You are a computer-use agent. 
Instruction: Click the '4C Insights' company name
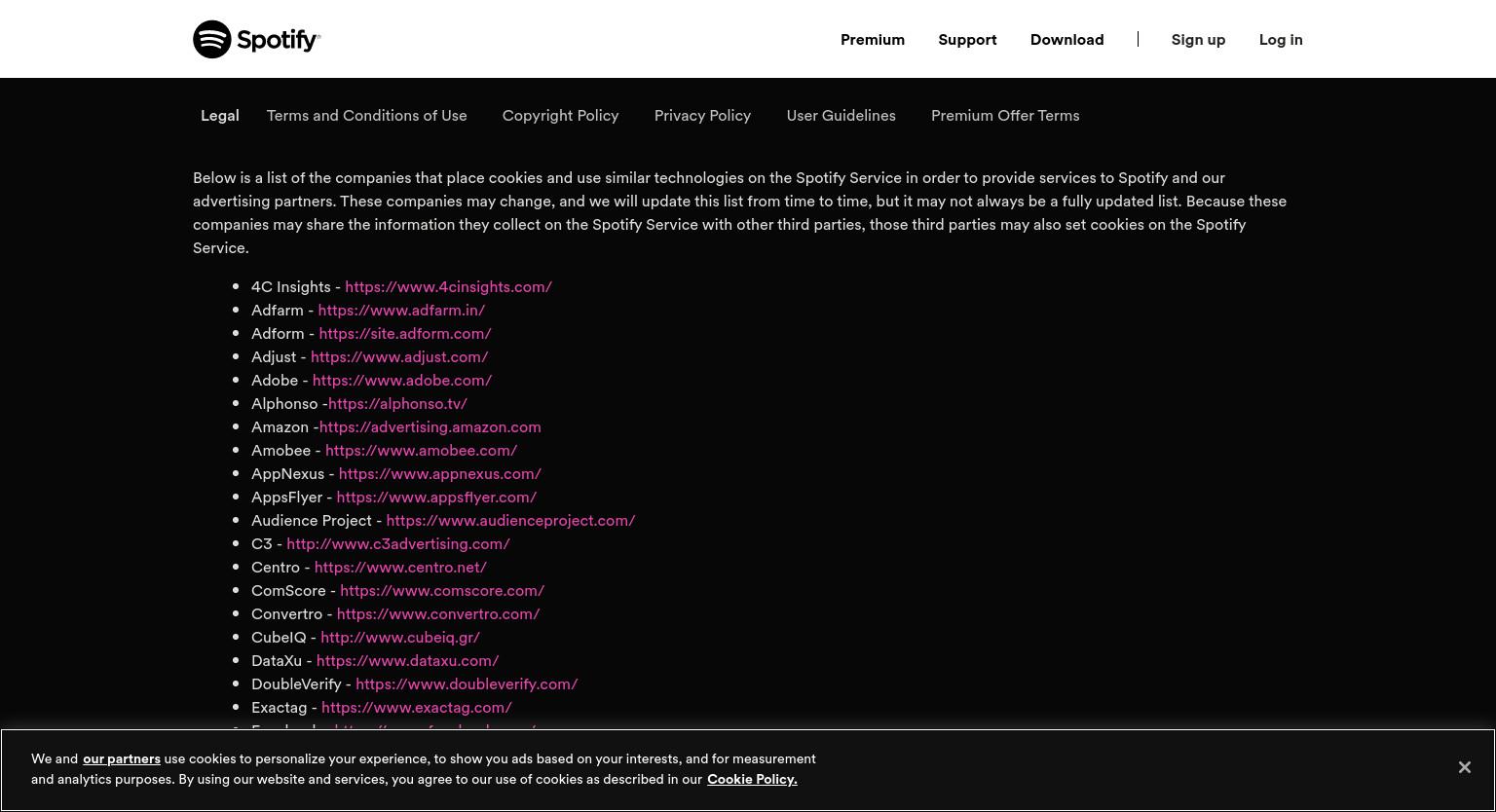click(291, 286)
